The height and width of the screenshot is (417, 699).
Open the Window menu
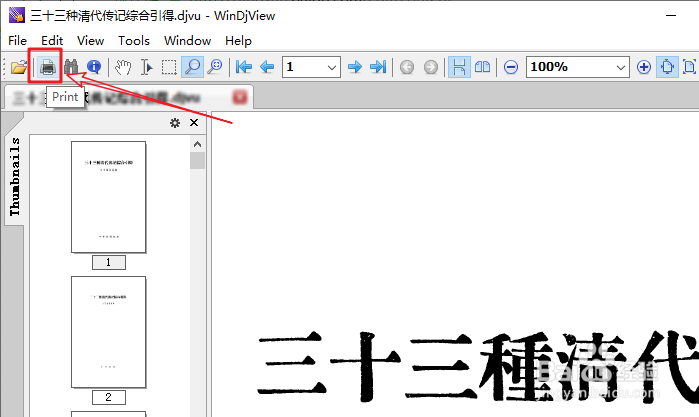(x=187, y=41)
